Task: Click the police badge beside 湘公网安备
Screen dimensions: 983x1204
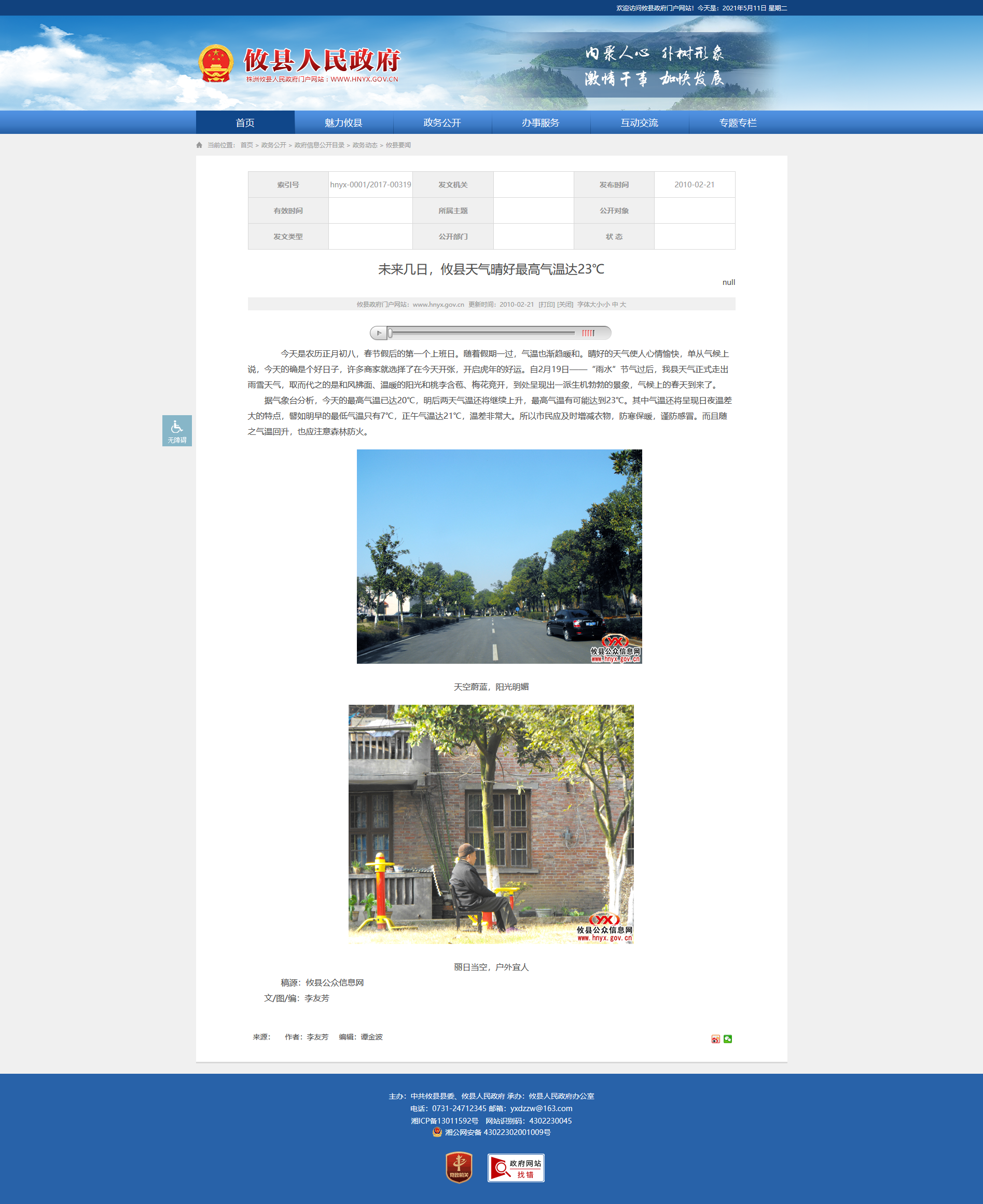Action: [437, 1132]
